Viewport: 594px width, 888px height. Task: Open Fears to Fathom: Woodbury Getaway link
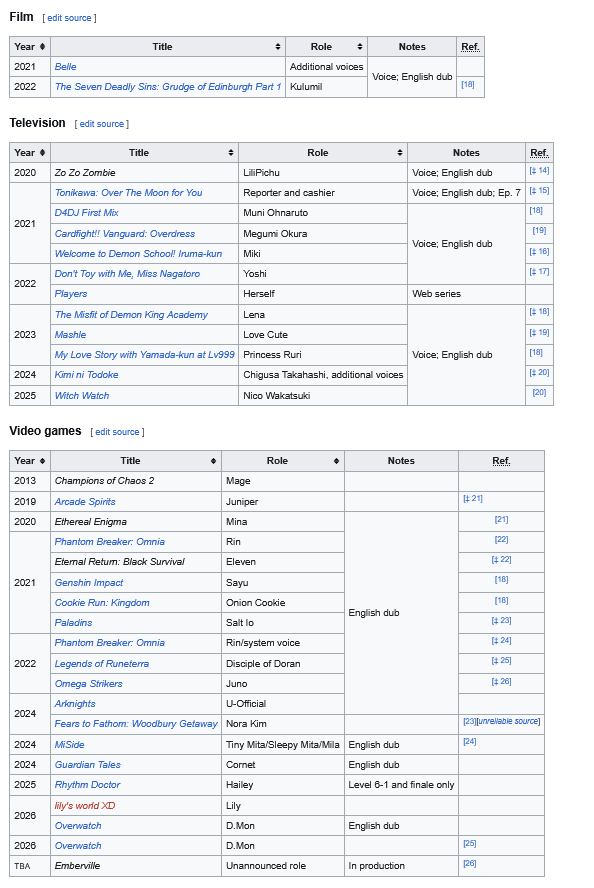(136, 724)
